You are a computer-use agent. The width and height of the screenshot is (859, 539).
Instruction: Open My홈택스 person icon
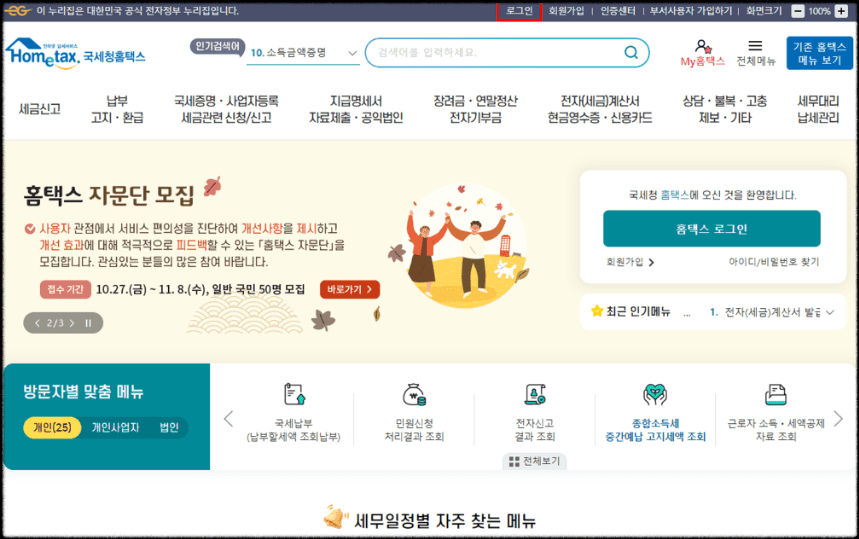(702, 45)
